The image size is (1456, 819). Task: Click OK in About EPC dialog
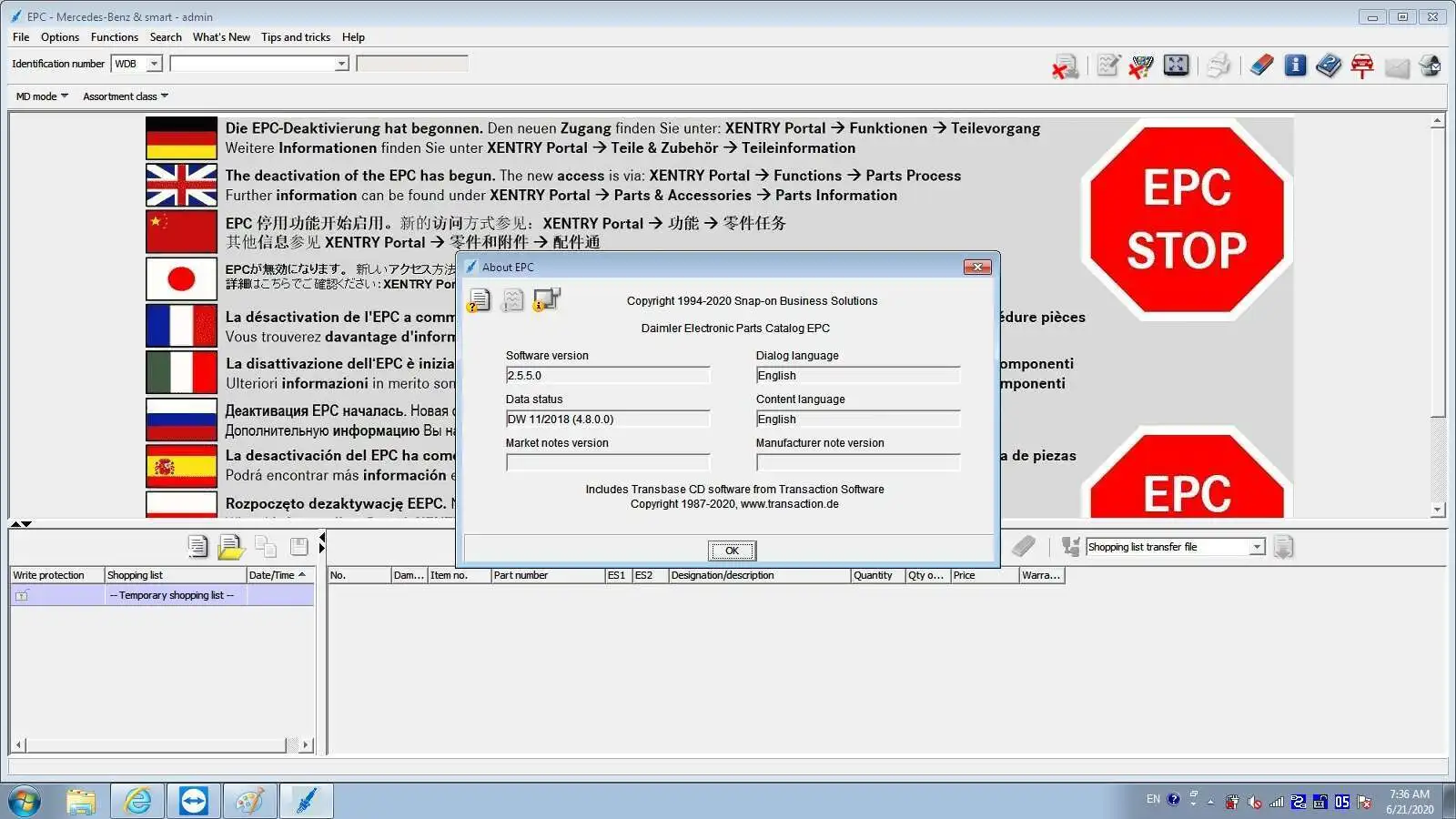[732, 551]
